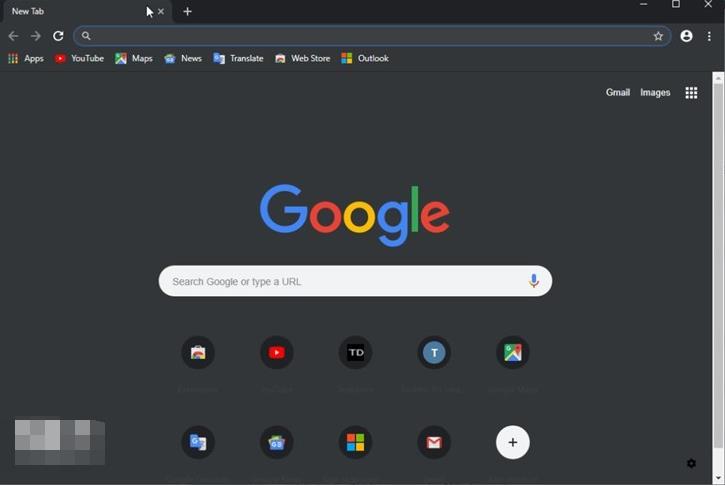Image resolution: width=725 pixels, height=486 pixels.
Task: Click the address bar field
Action: pyautogui.click(x=372, y=36)
